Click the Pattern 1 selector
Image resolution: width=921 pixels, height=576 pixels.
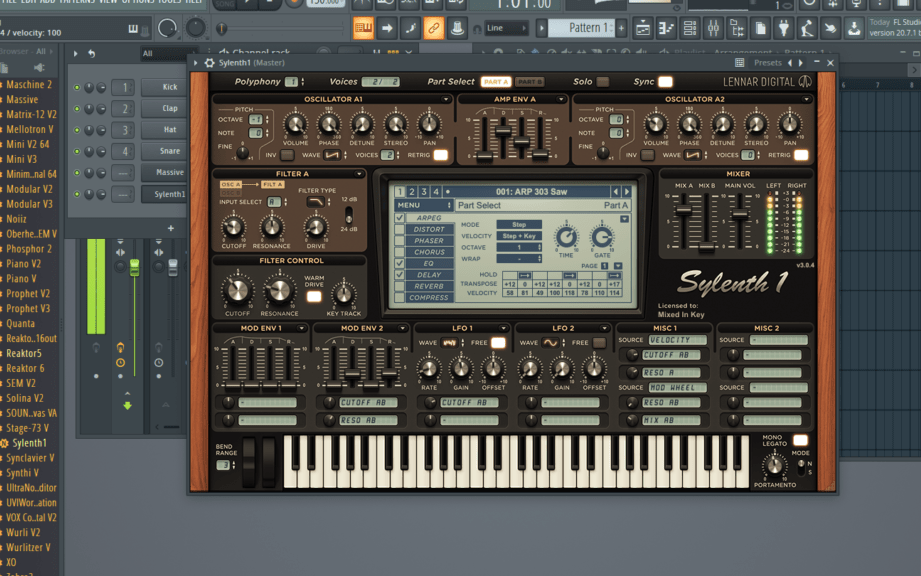click(582, 28)
